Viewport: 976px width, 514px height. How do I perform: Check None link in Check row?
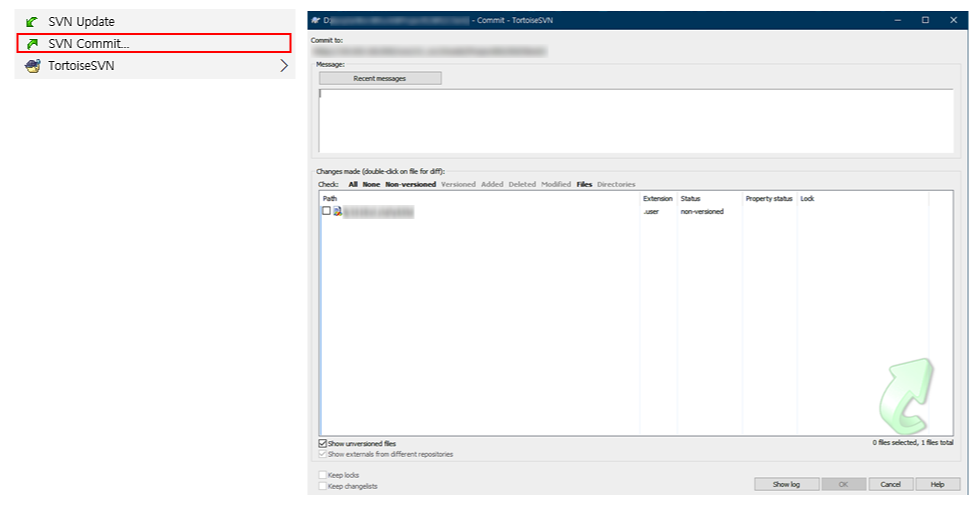pyautogui.click(x=371, y=184)
